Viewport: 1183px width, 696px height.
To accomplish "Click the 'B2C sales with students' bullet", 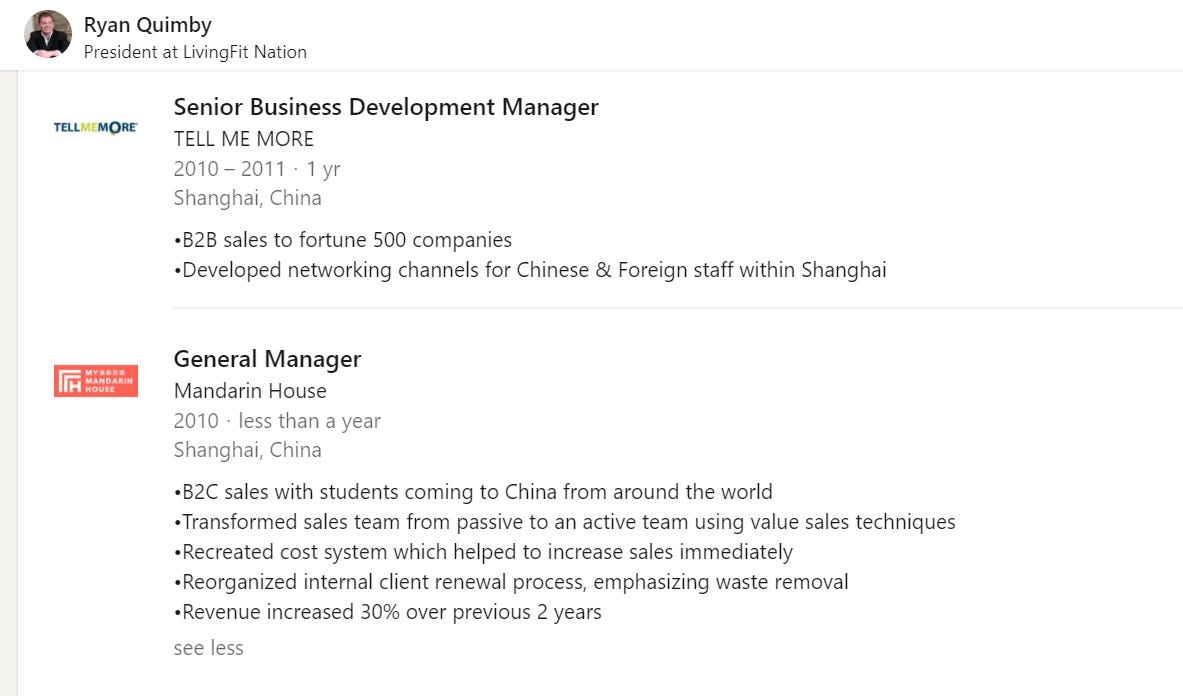I will coord(473,492).
